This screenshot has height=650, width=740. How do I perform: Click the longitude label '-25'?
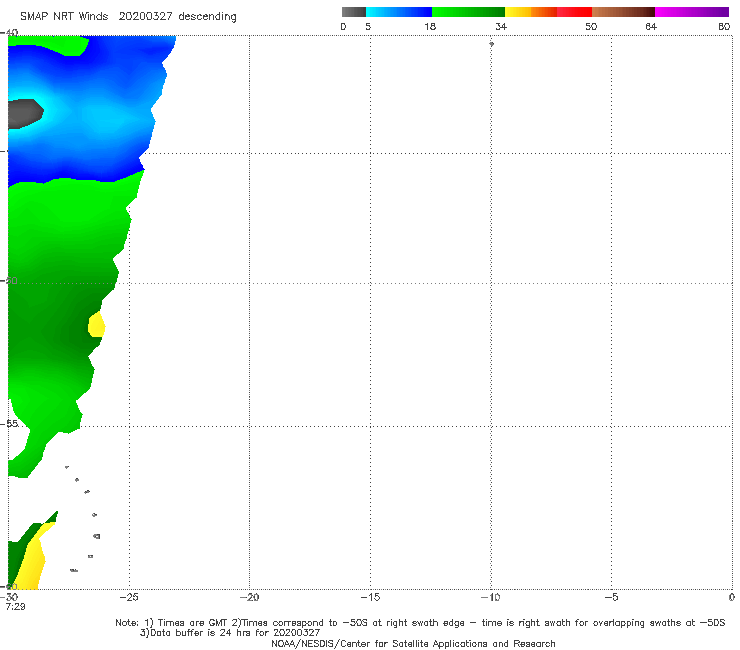pyautogui.click(x=129, y=597)
